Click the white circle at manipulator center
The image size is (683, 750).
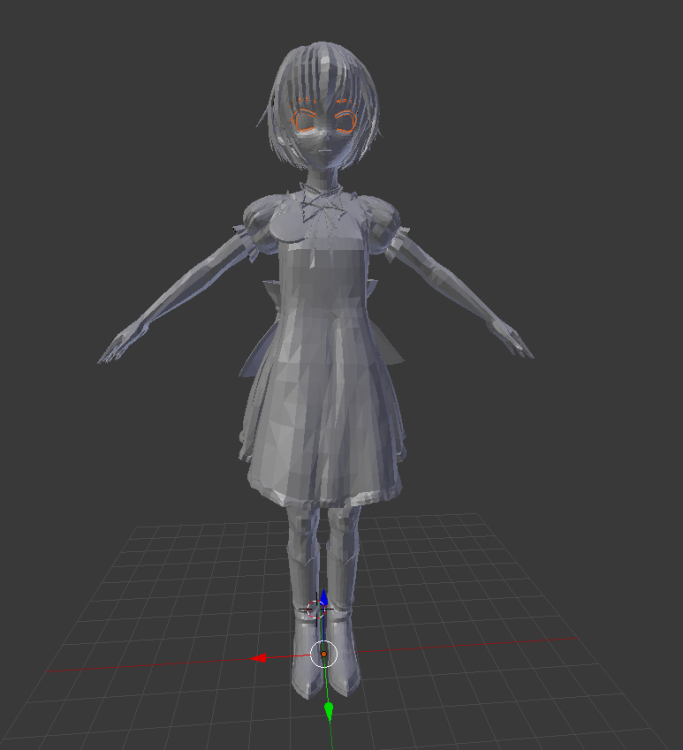pos(324,654)
